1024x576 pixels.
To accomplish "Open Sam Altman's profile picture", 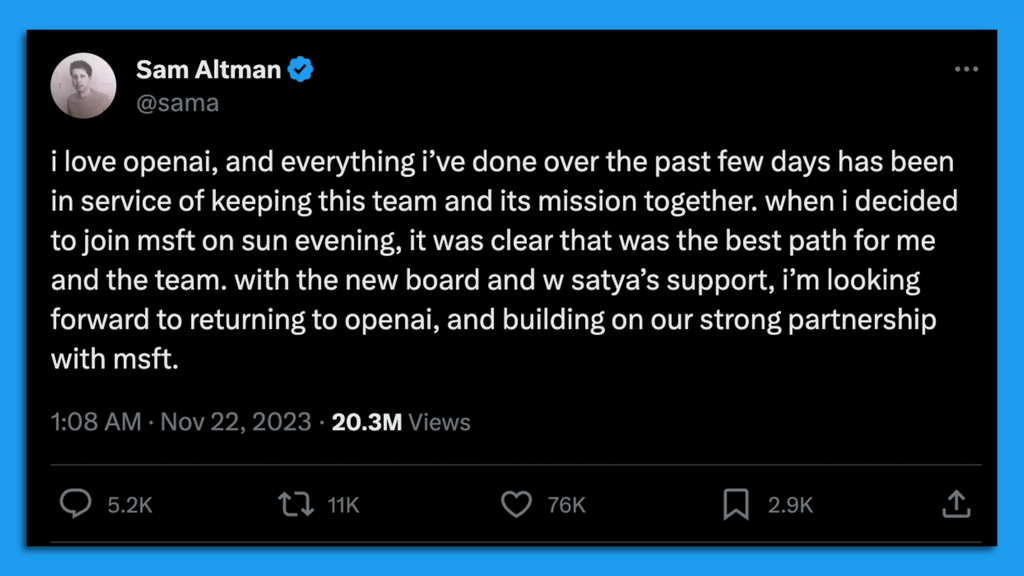I will (x=84, y=85).
